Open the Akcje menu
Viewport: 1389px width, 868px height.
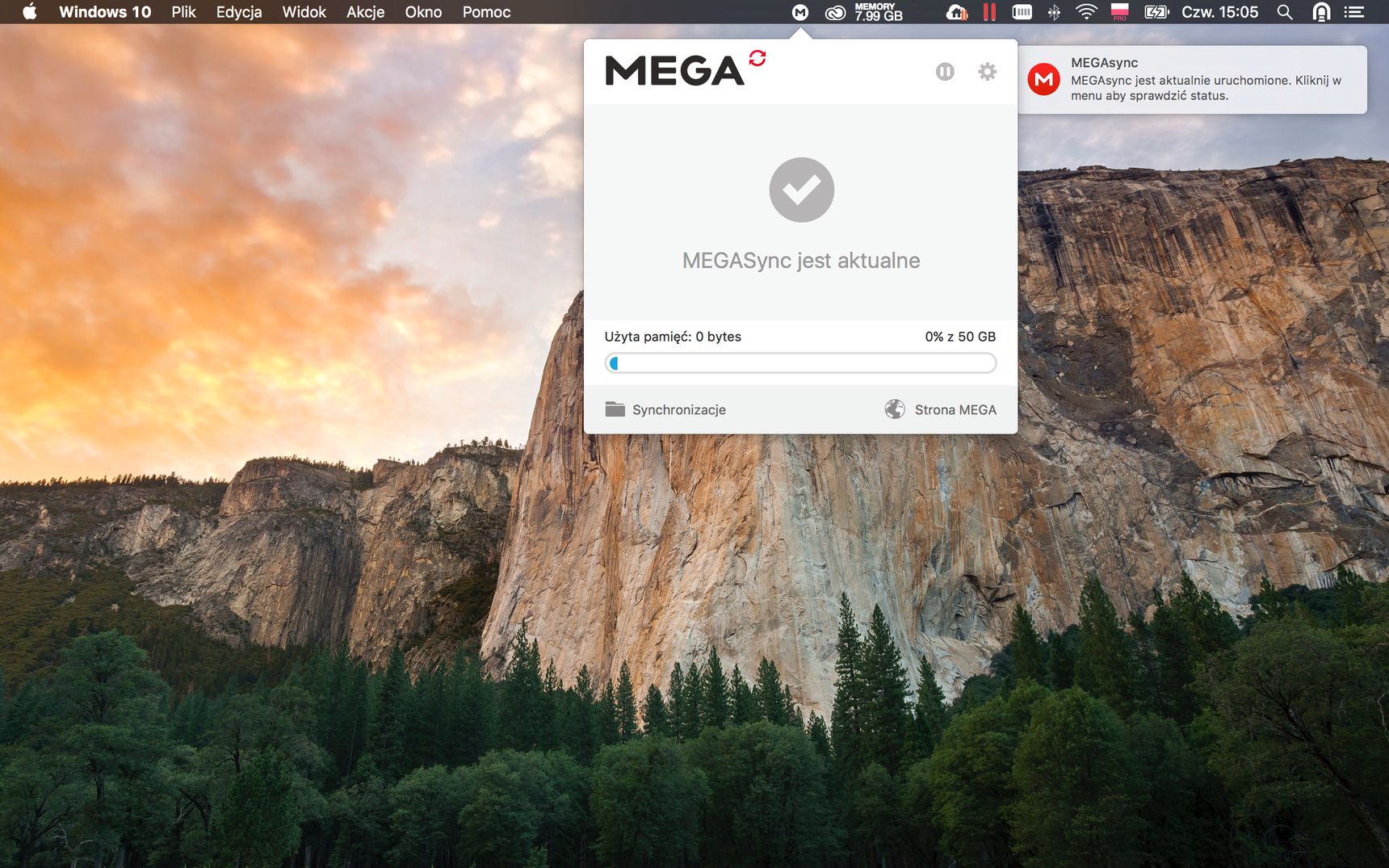tap(366, 12)
